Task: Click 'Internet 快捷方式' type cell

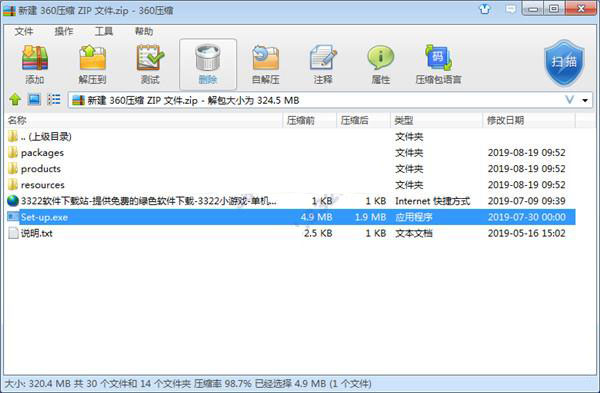Action: [432, 201]
